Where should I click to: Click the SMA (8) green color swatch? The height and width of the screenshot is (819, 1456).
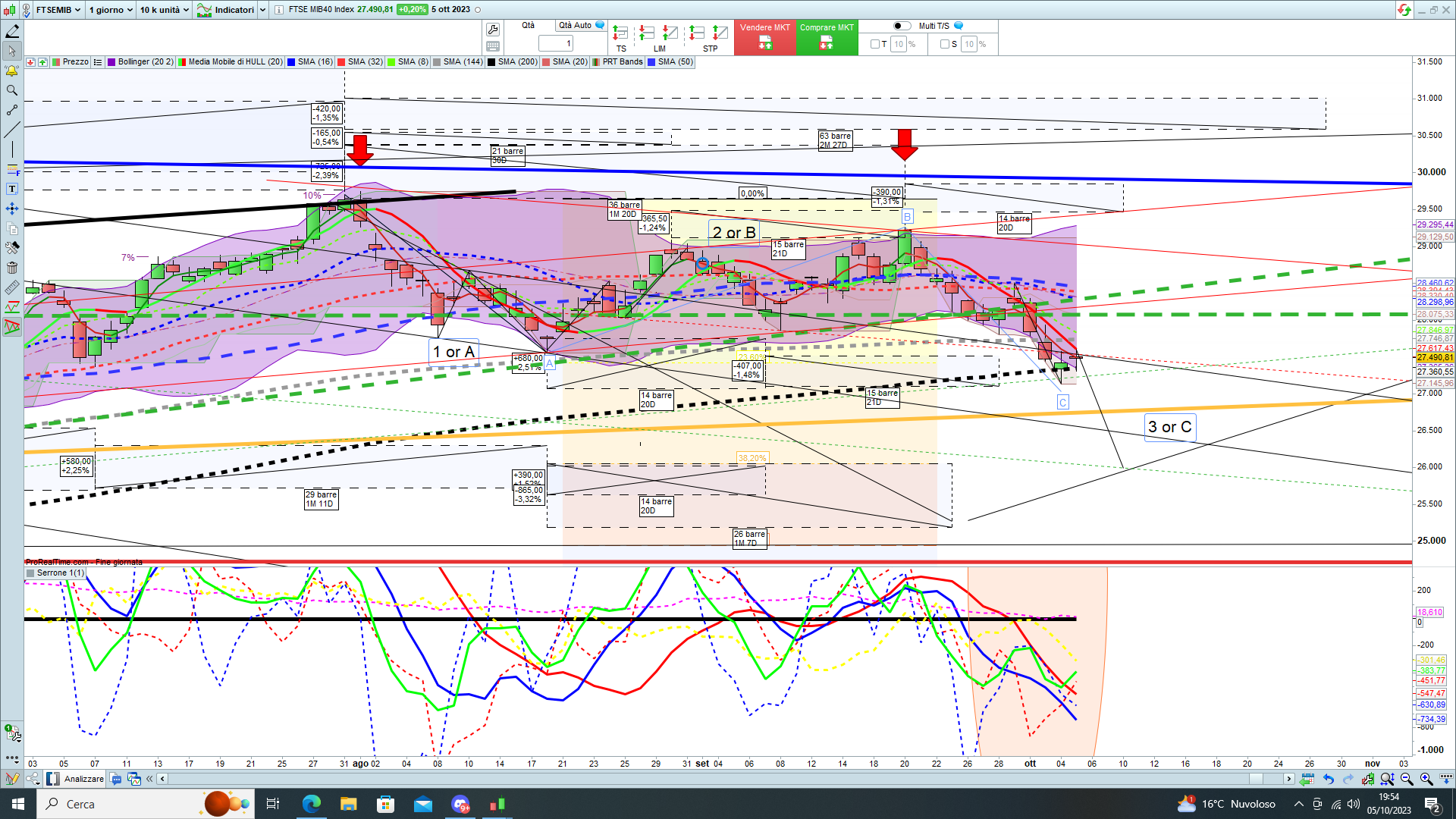391,62
